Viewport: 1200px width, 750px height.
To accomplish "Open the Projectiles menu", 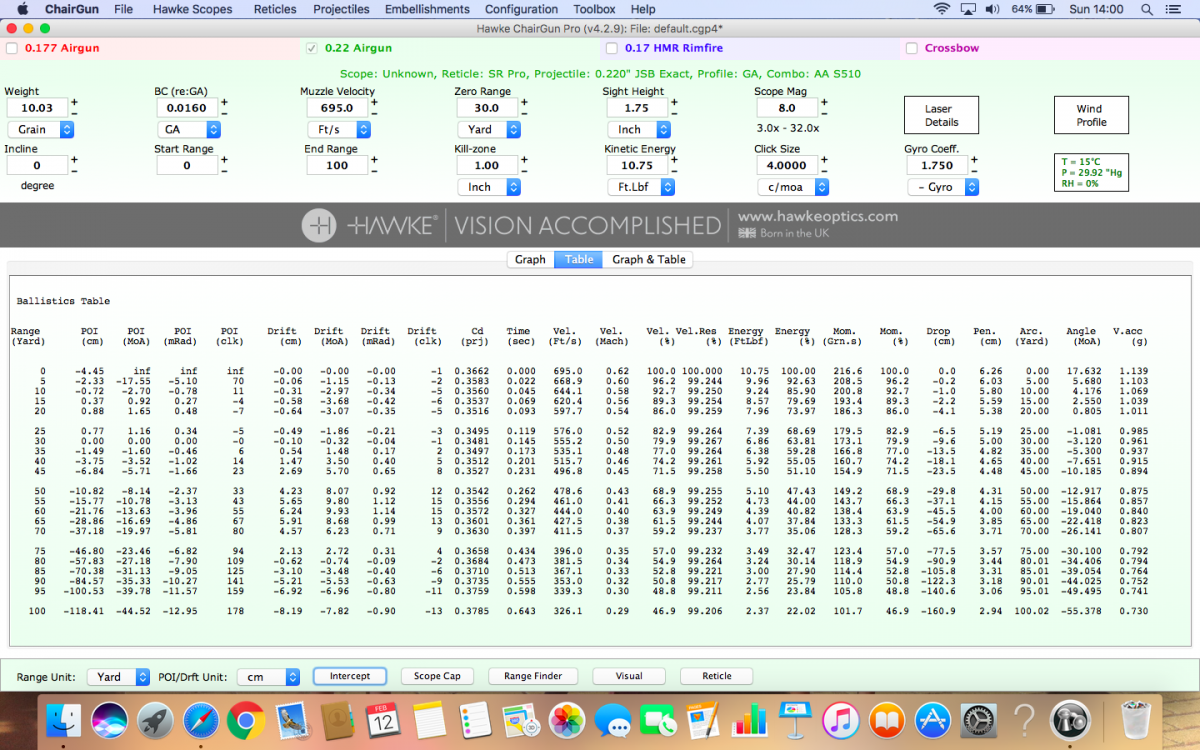I will (341, 9).
